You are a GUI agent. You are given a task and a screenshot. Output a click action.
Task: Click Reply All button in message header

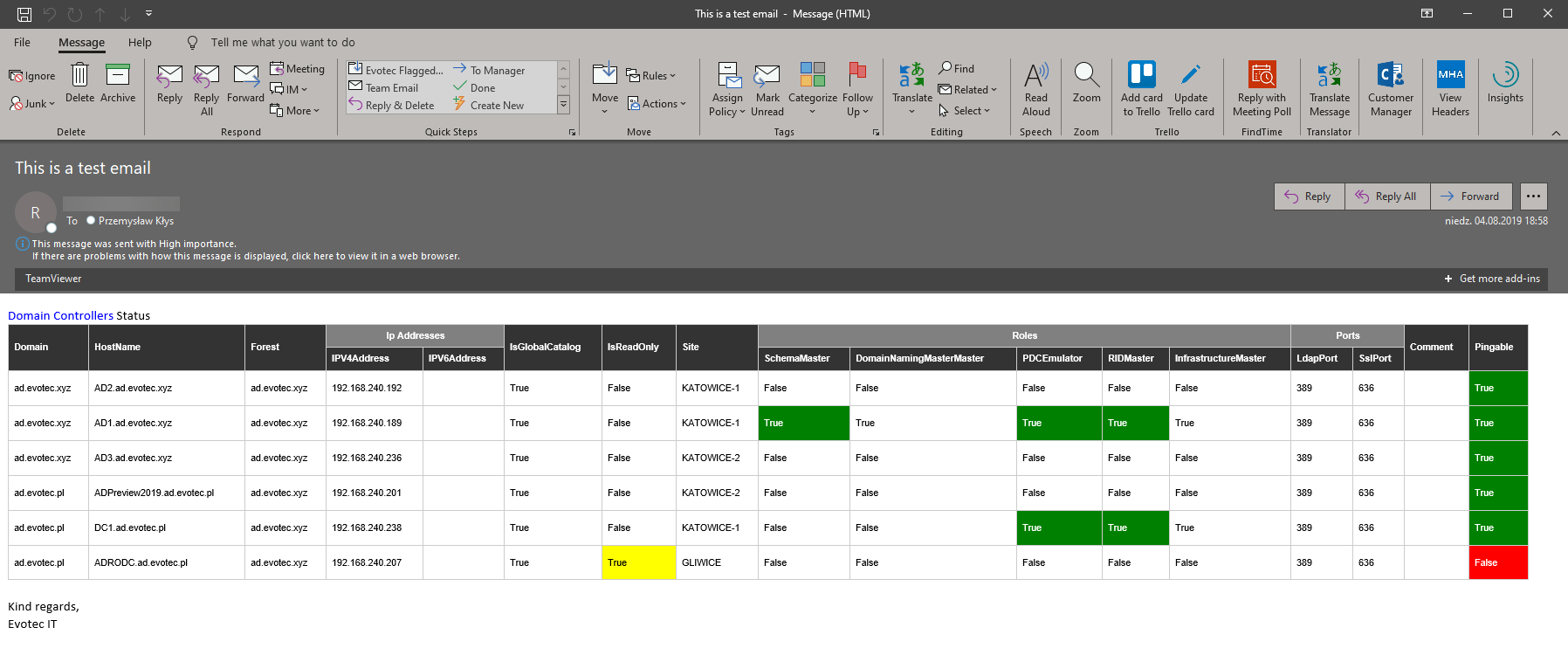pos(1386,197)
